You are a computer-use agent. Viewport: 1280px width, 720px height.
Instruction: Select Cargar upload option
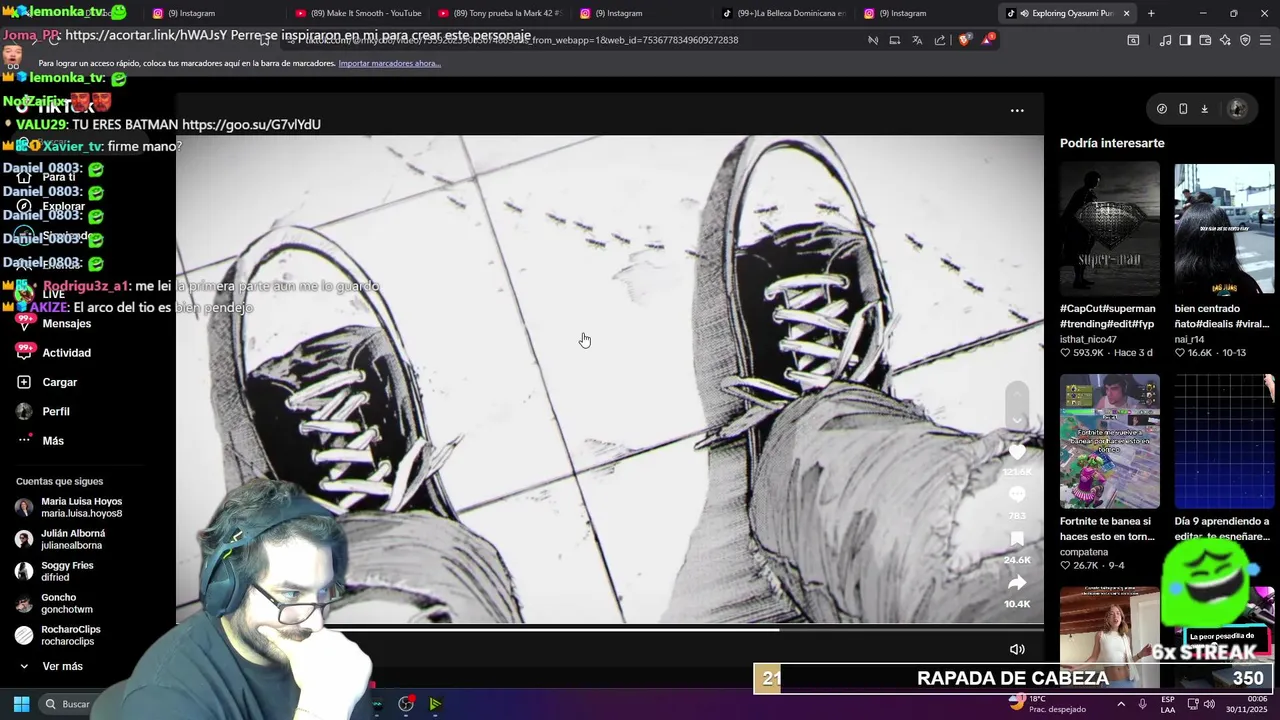[x=46, y=382]
